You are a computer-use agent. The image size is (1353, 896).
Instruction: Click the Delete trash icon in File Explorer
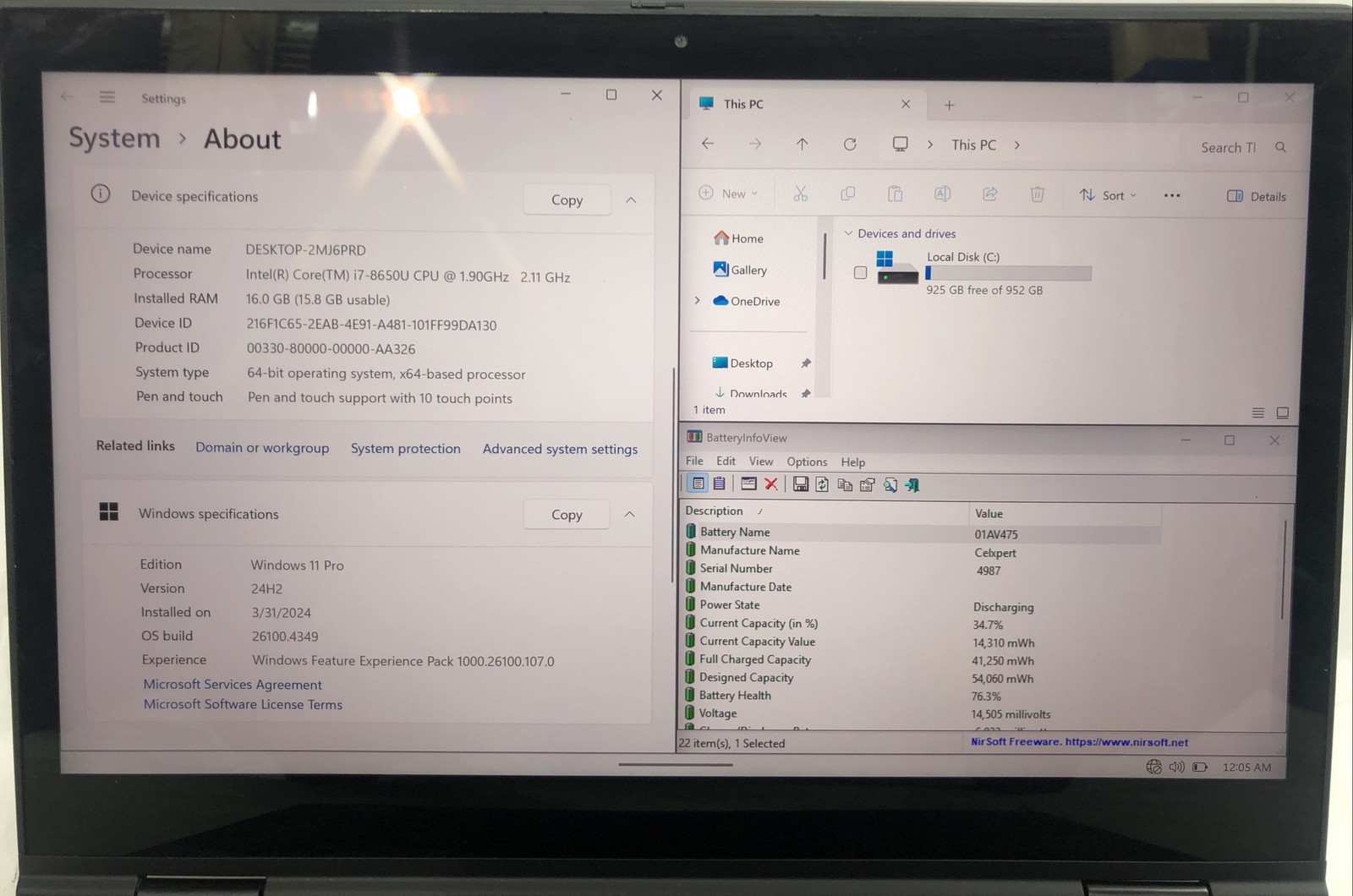(1037, 194)
